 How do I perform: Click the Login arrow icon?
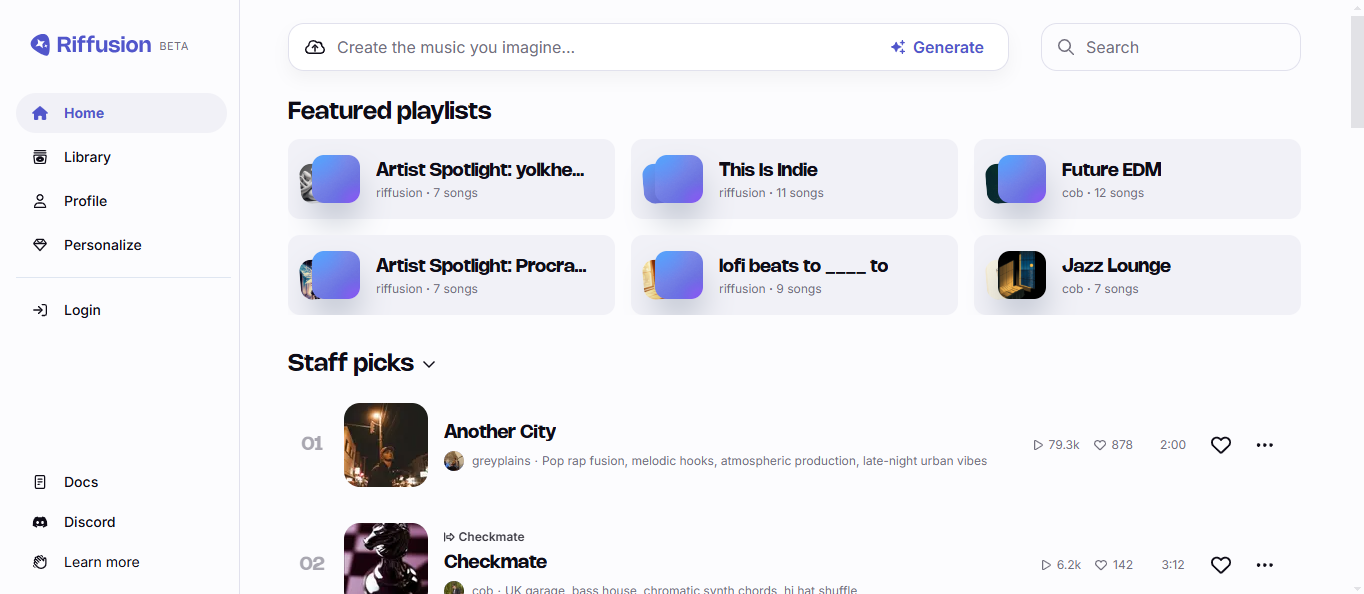pyautogui.click(x=40, y=310)
